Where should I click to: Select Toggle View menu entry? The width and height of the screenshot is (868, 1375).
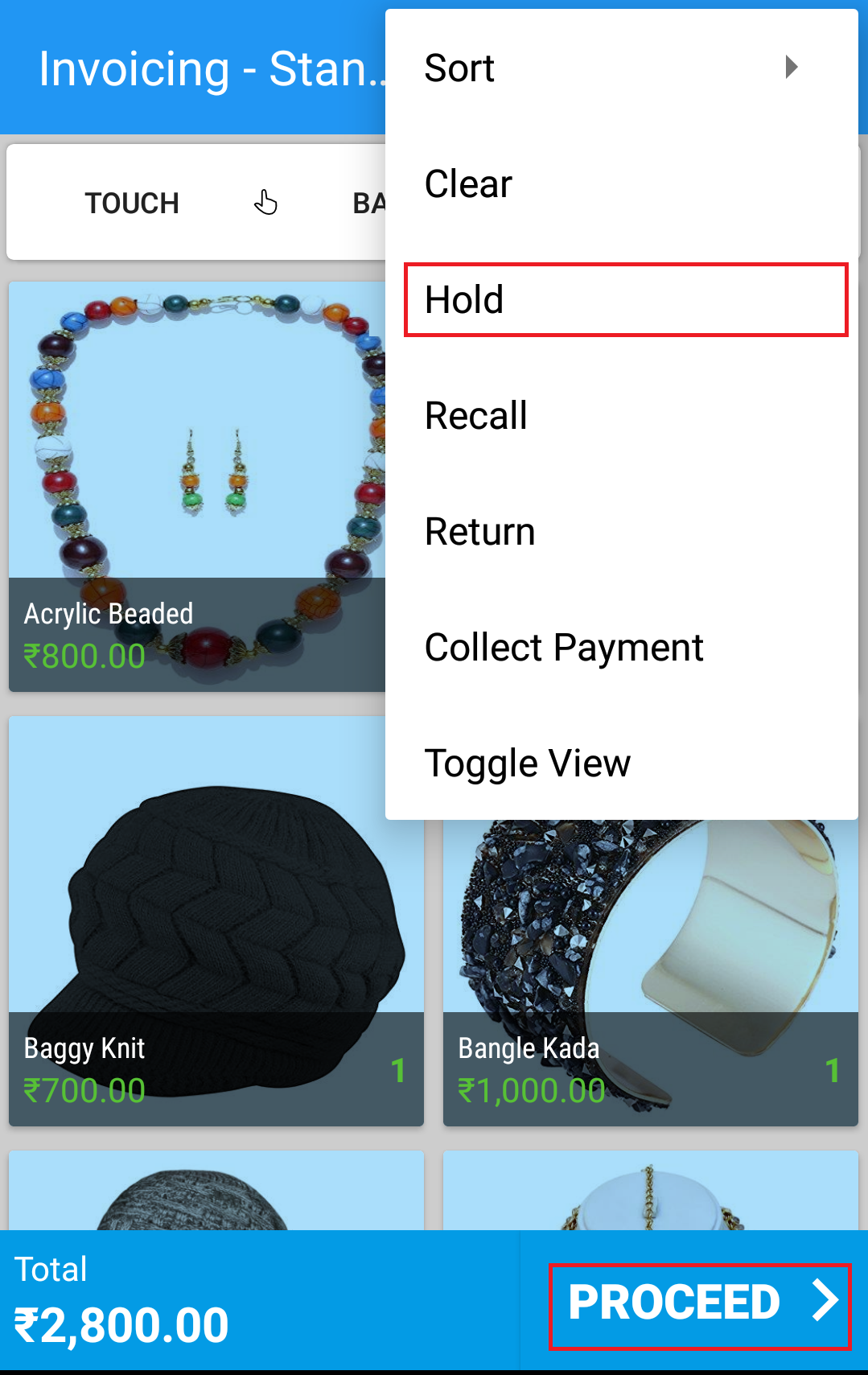[621, 763]
